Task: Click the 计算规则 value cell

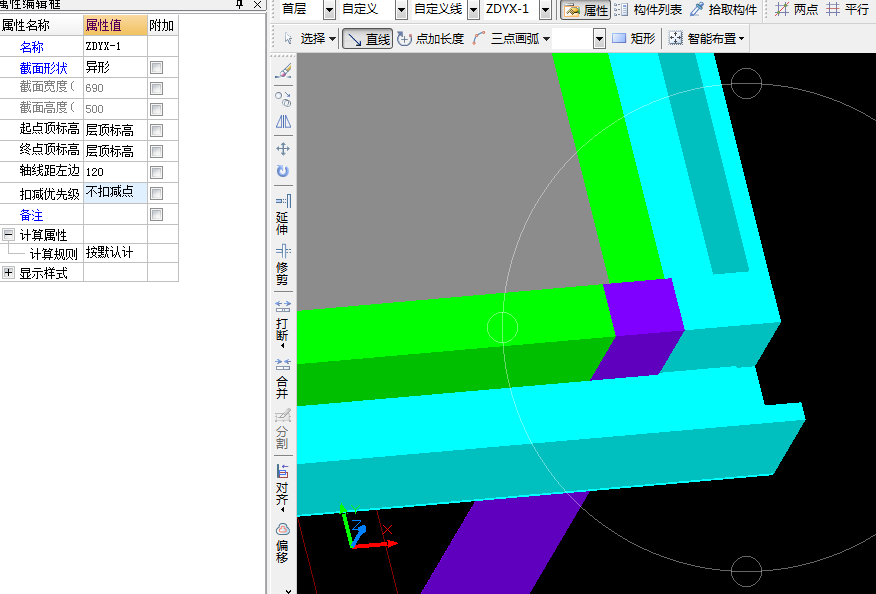Action: (116, 253)
